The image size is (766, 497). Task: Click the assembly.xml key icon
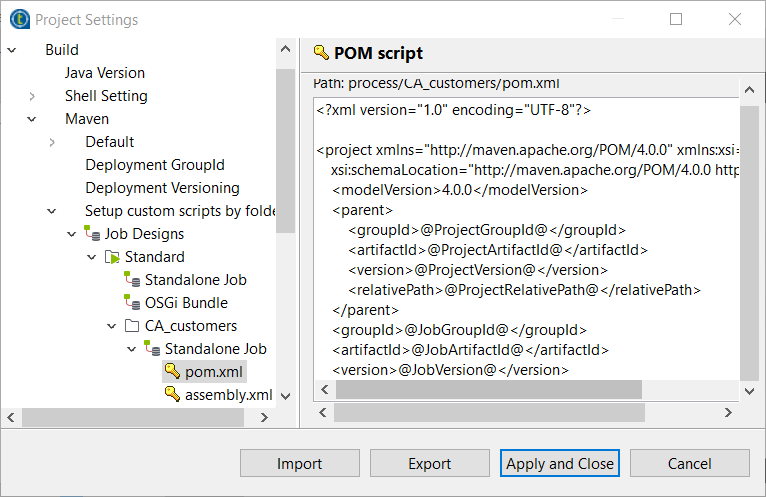(x=172, y=395)
